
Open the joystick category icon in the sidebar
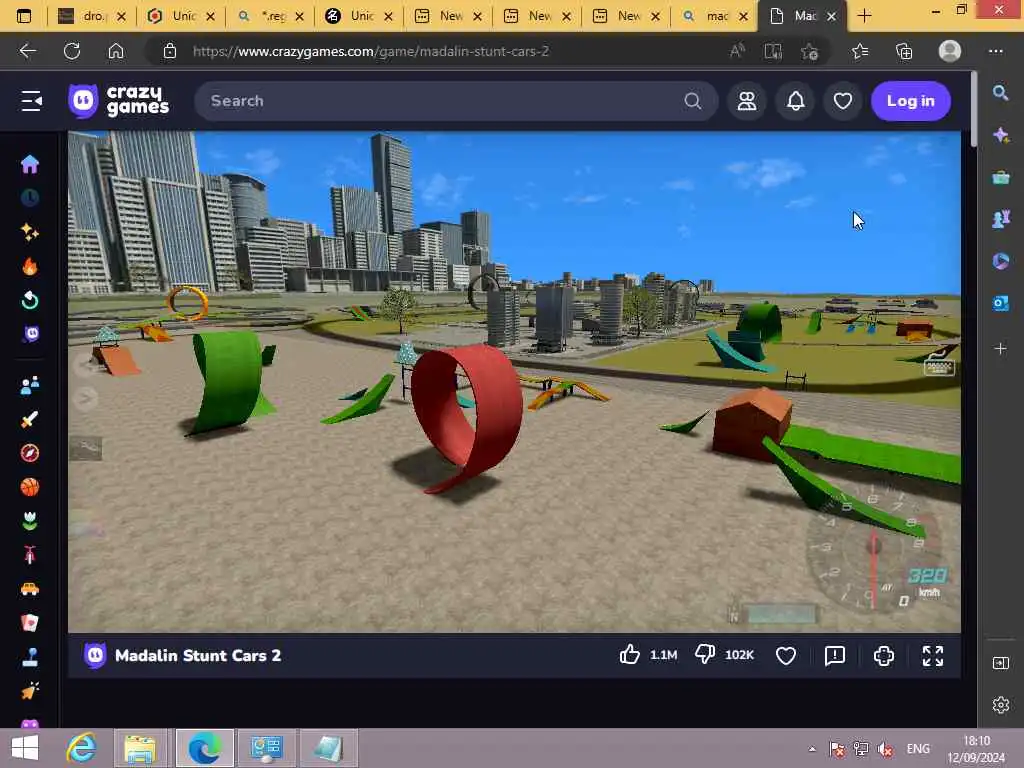(x=29, y=657)
